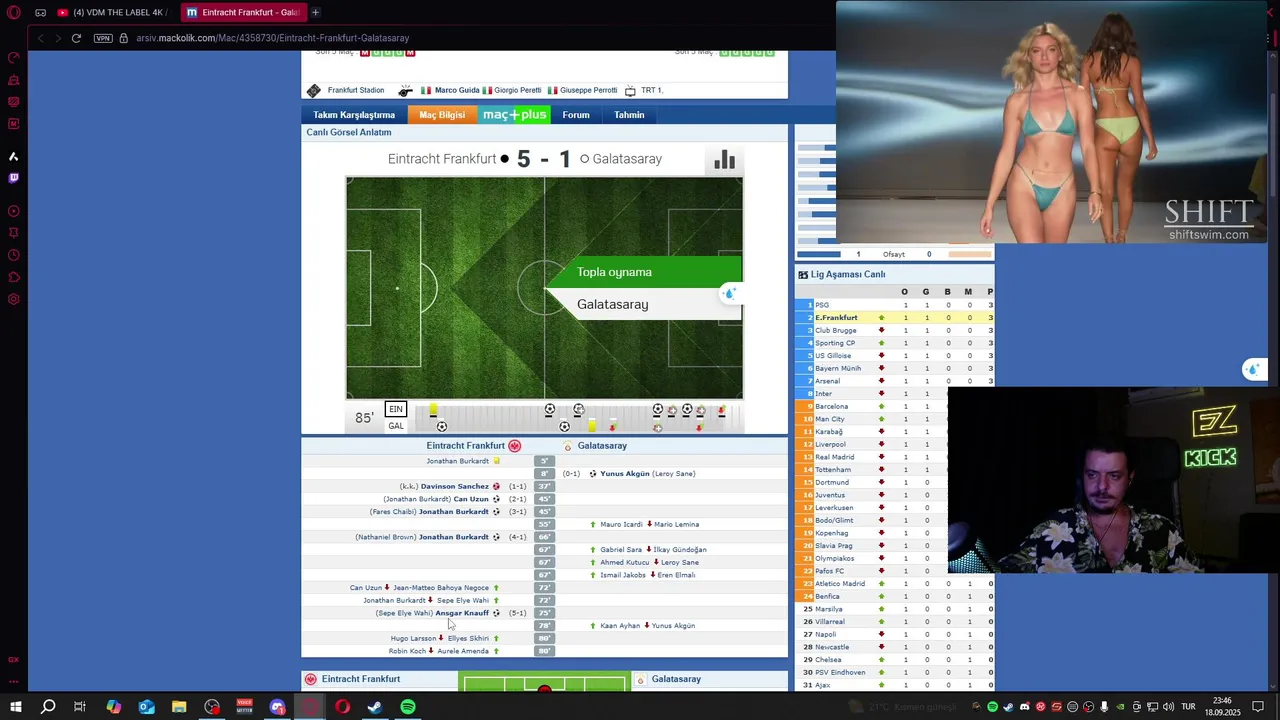Open the Forum tab
Image resolution: width=1280 pixels, height=720 pixels.
tap(576, 115)
